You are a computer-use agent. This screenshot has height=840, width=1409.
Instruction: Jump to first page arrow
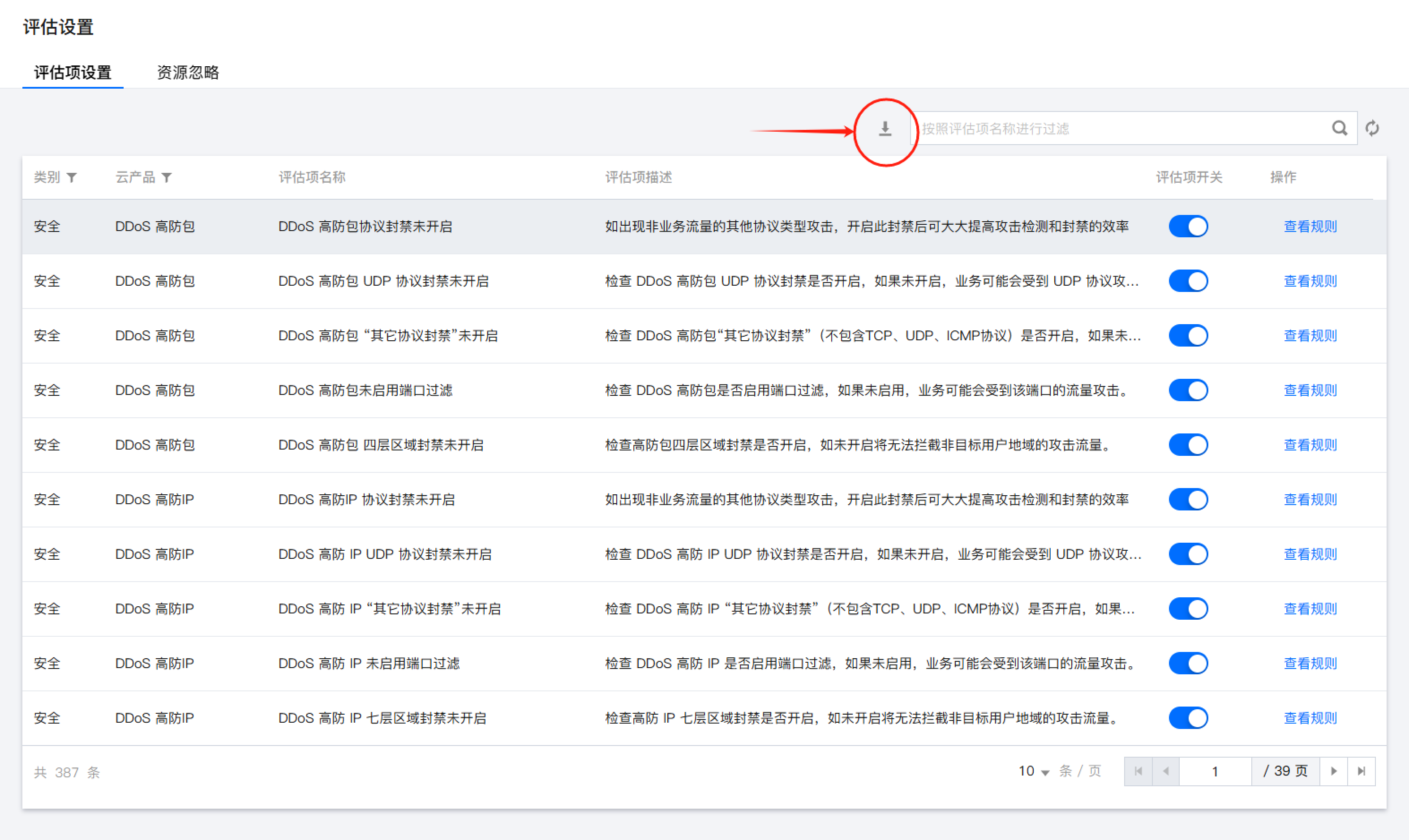1138,771
